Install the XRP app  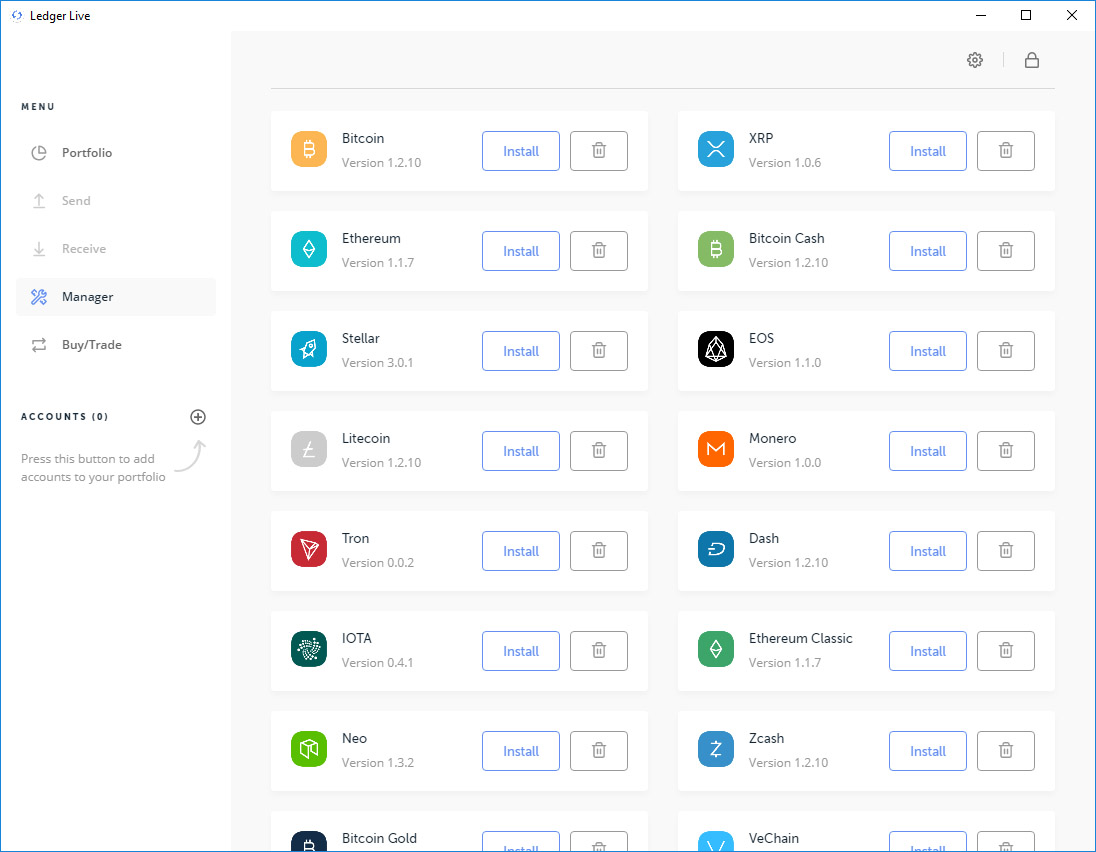(x=928, y=151)
